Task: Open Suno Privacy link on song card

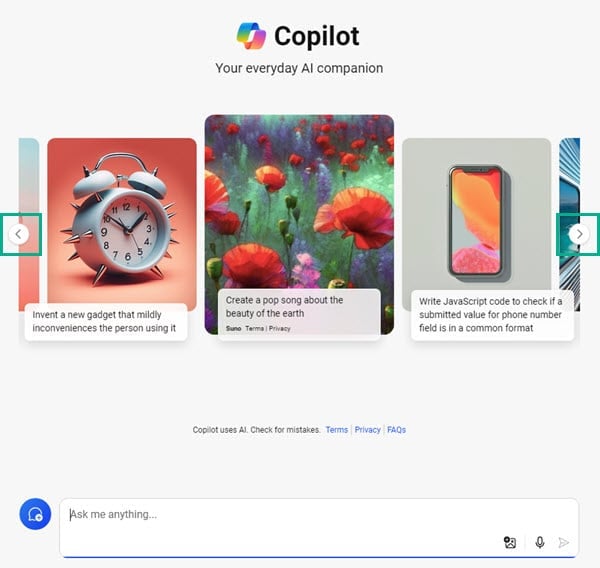Action: click(280, 328)
